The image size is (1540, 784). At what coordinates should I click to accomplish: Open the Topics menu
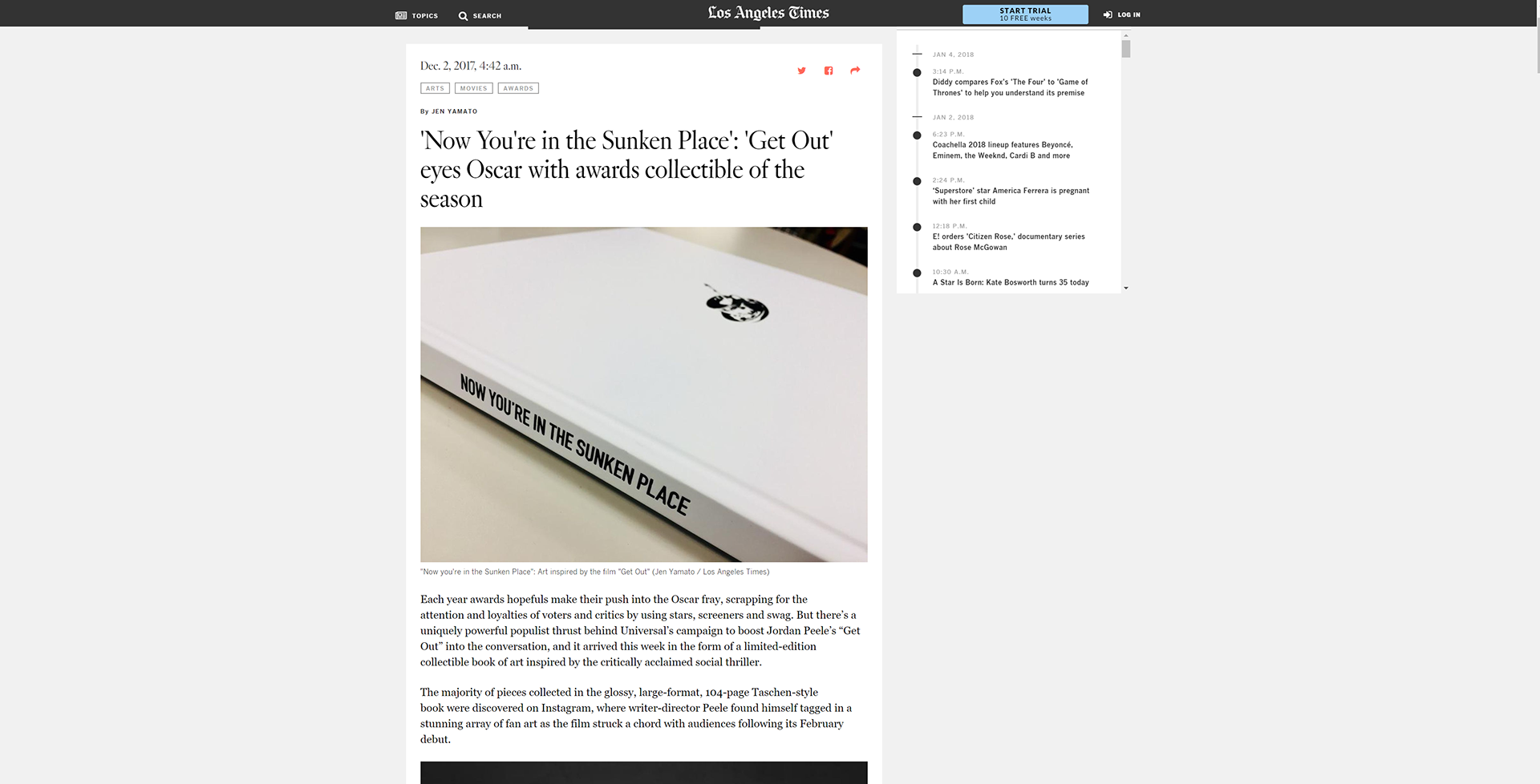coord(416,15)
